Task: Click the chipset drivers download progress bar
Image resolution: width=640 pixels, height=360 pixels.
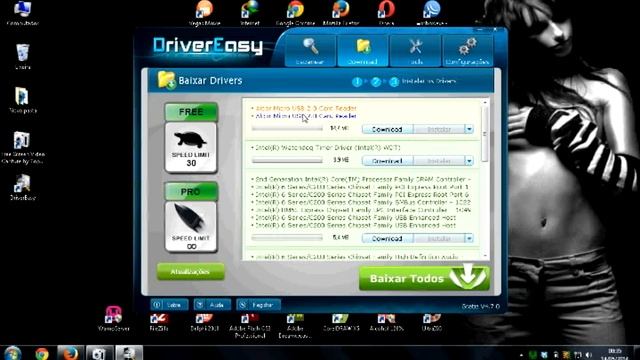Action: (287, 238)
